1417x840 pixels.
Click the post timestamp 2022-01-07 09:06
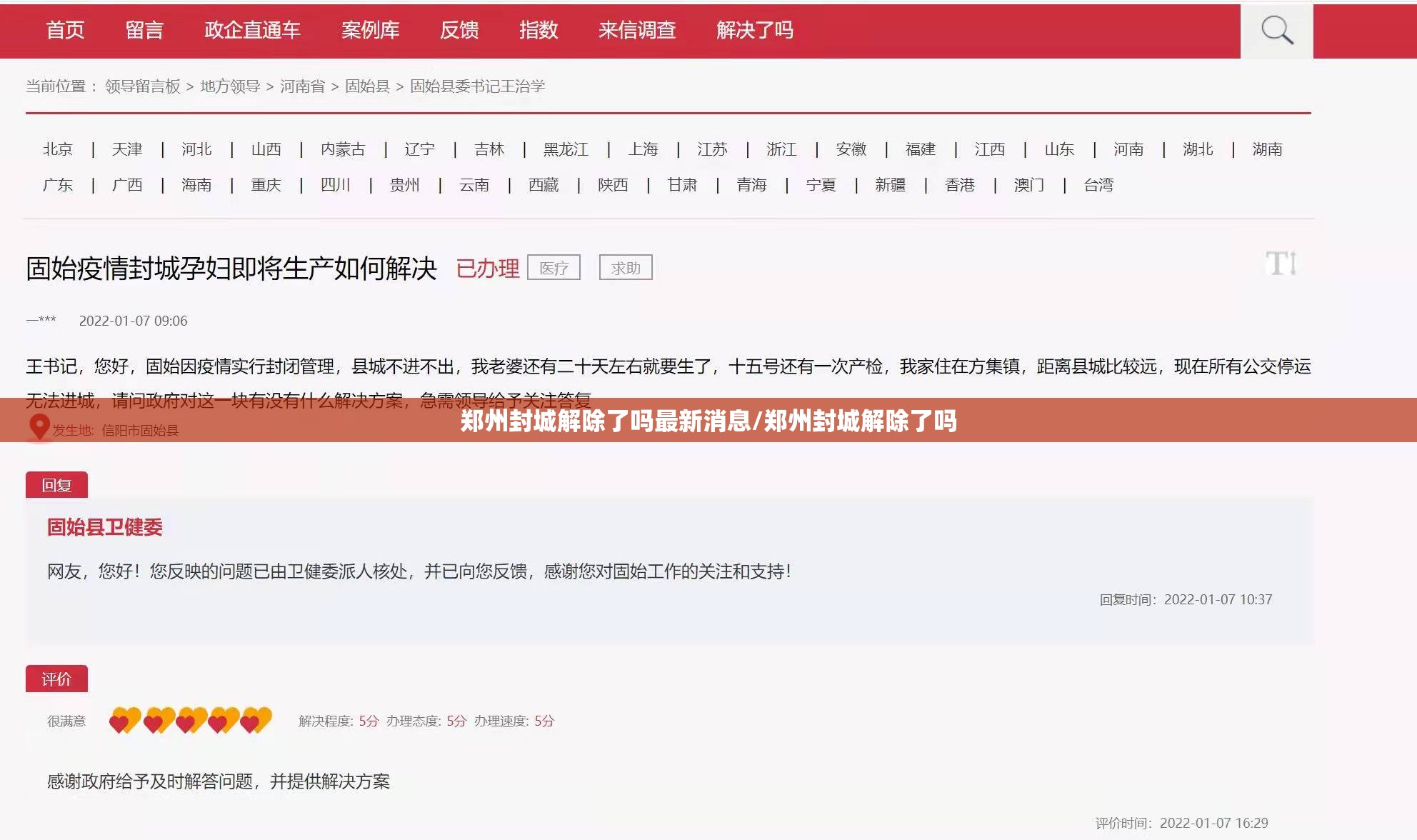point(133,321)
